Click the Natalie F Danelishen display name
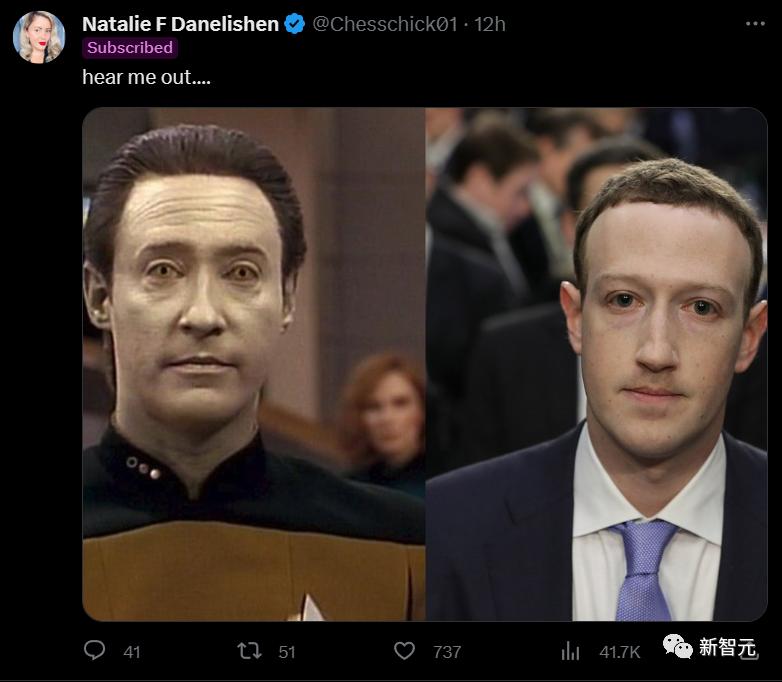782x682 pixels. (x=180, y=24)
